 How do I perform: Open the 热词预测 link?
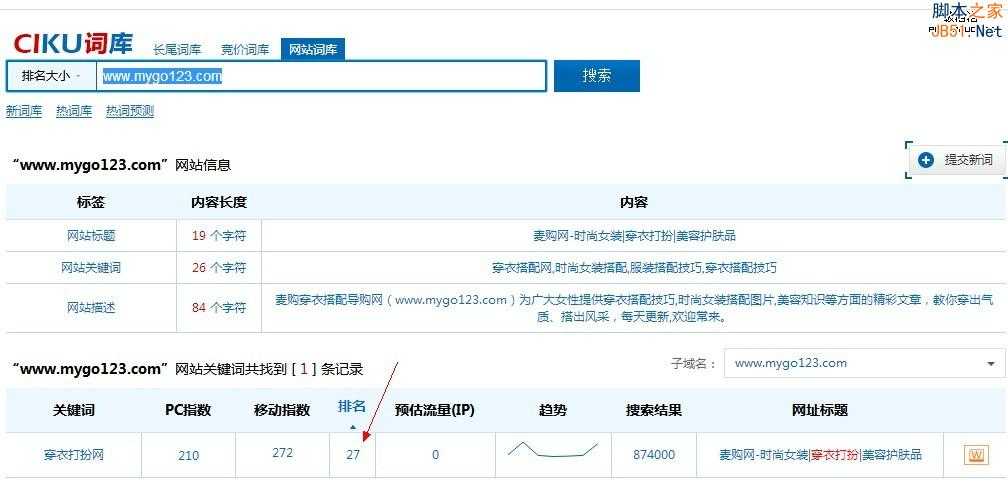click(130, 111)
